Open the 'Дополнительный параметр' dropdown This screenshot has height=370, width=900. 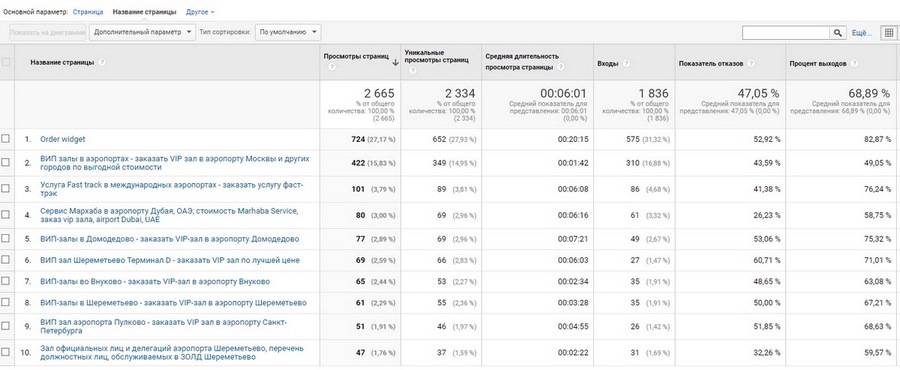point(142,33)
